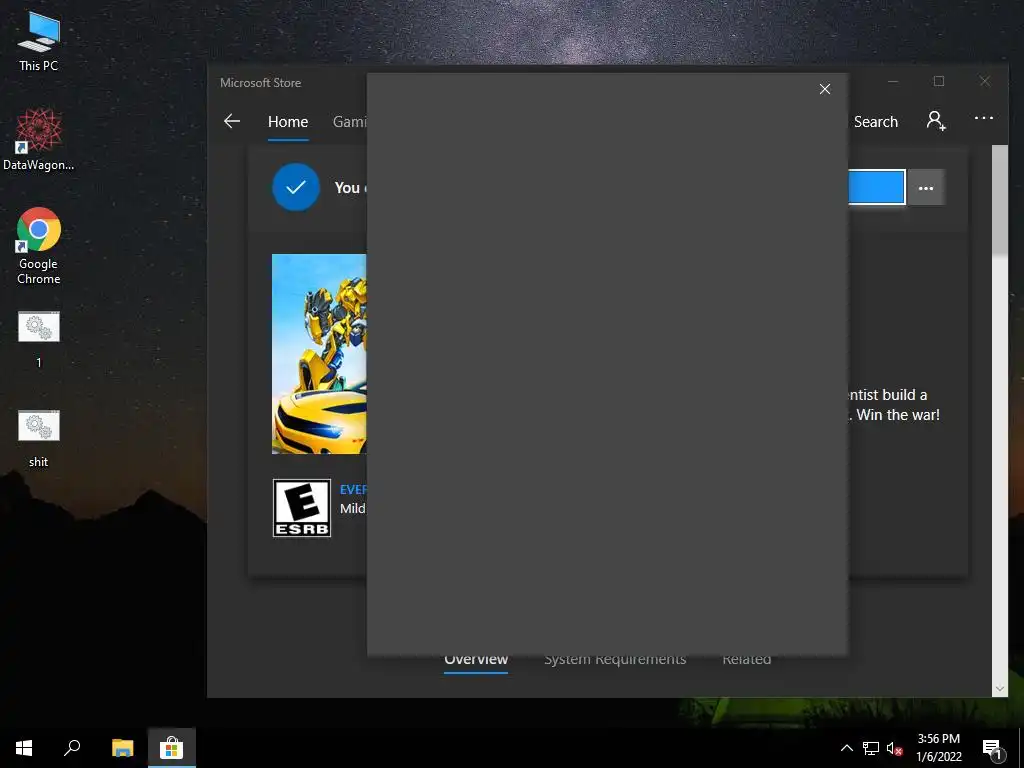Open the Store's top-right more options ellipsis
1024x768 pixels.
click(x=984, y=118)
